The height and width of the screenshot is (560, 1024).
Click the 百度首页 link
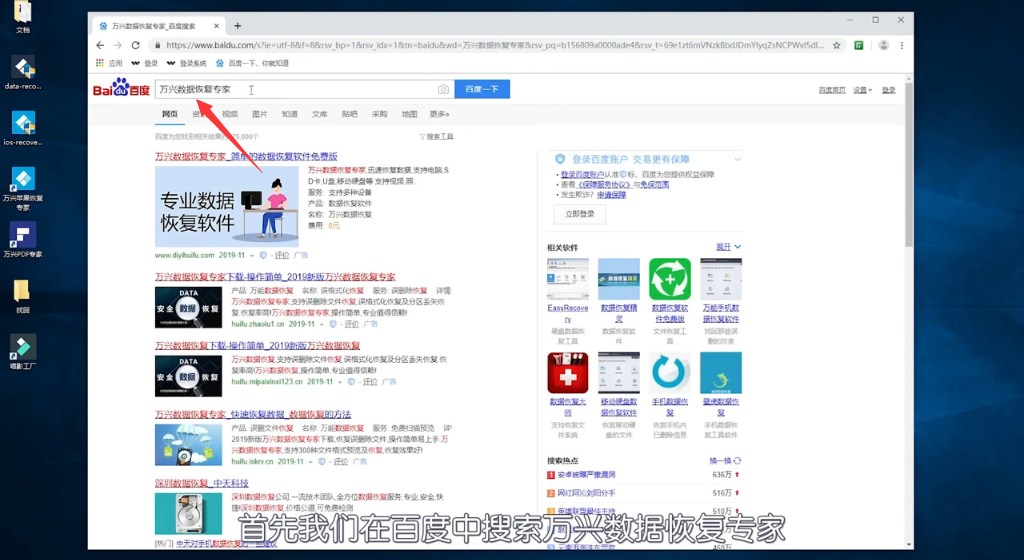pos(832,90)
